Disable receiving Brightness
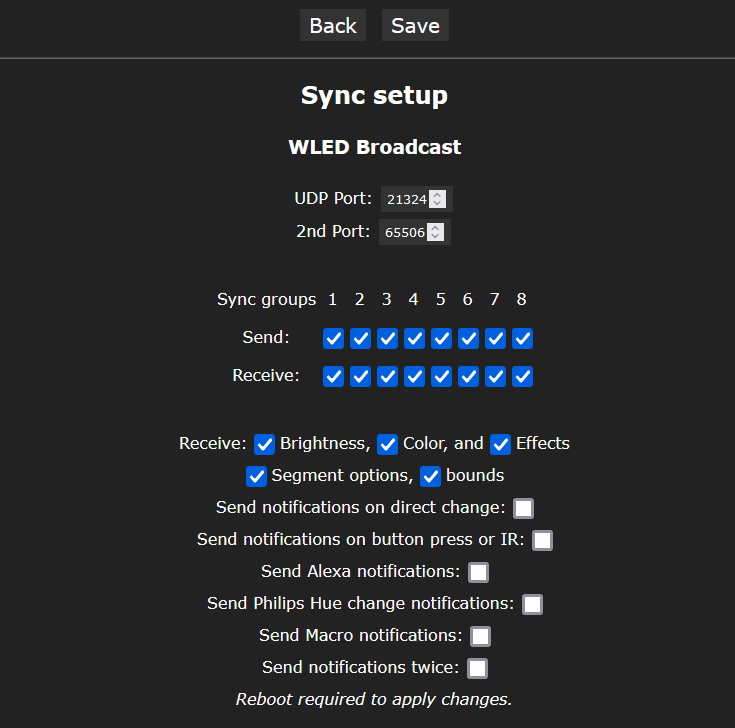The width and height of the screenshot is (735, 728). click(265, 444)
